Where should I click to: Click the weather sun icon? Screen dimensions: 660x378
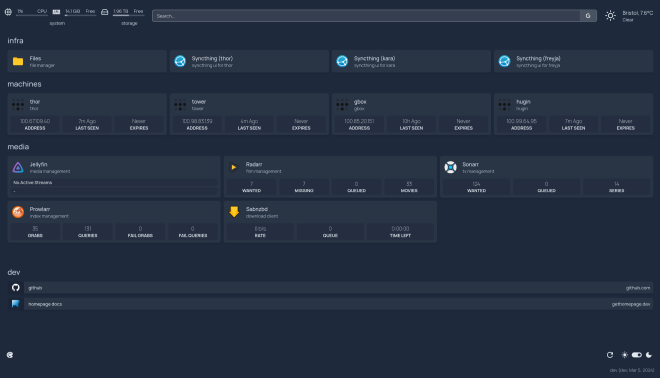point(610,16)
